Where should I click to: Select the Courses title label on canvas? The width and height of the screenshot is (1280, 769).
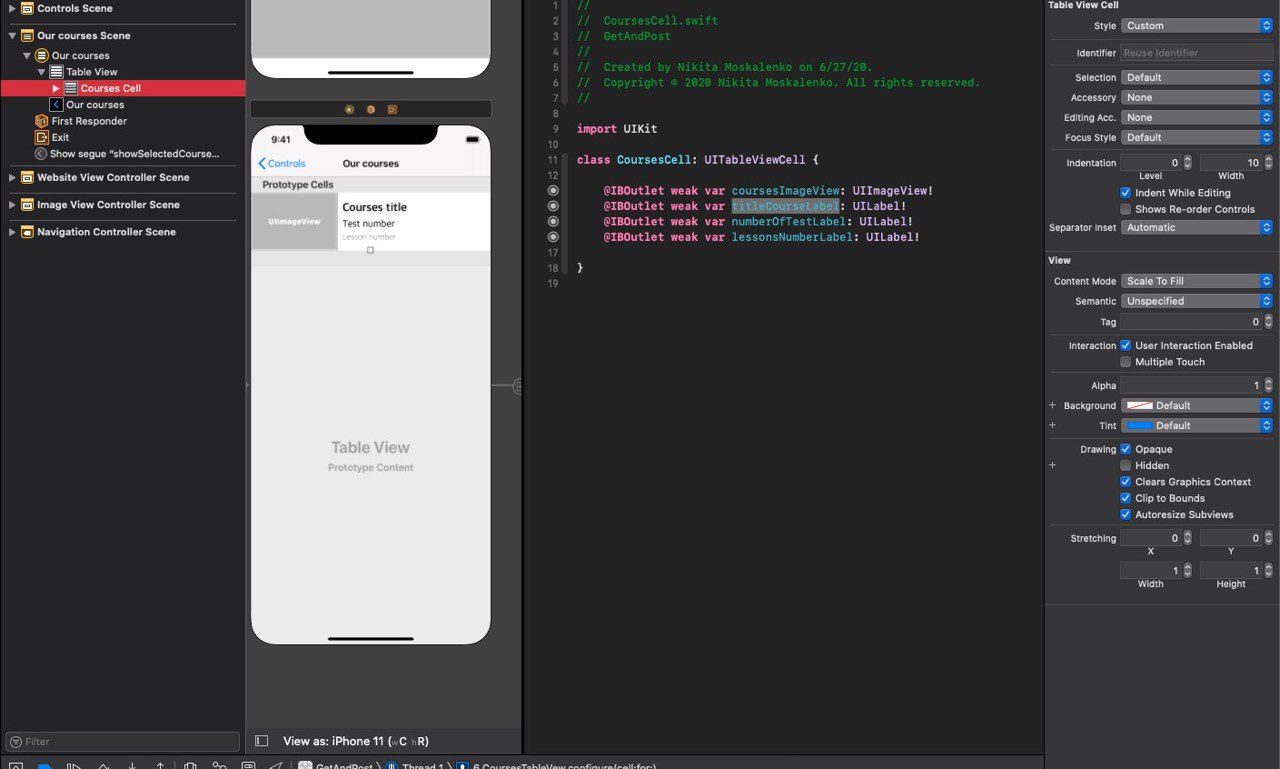pyautogui.click(x=375, y=207)
